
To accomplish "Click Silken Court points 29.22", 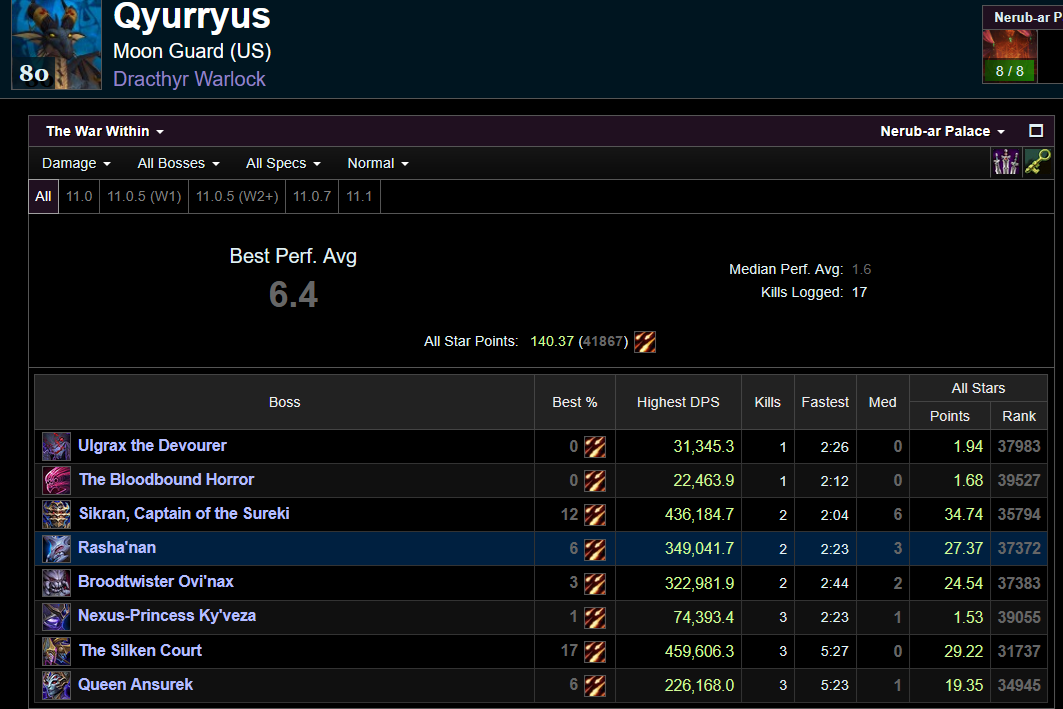I will 963,651.
